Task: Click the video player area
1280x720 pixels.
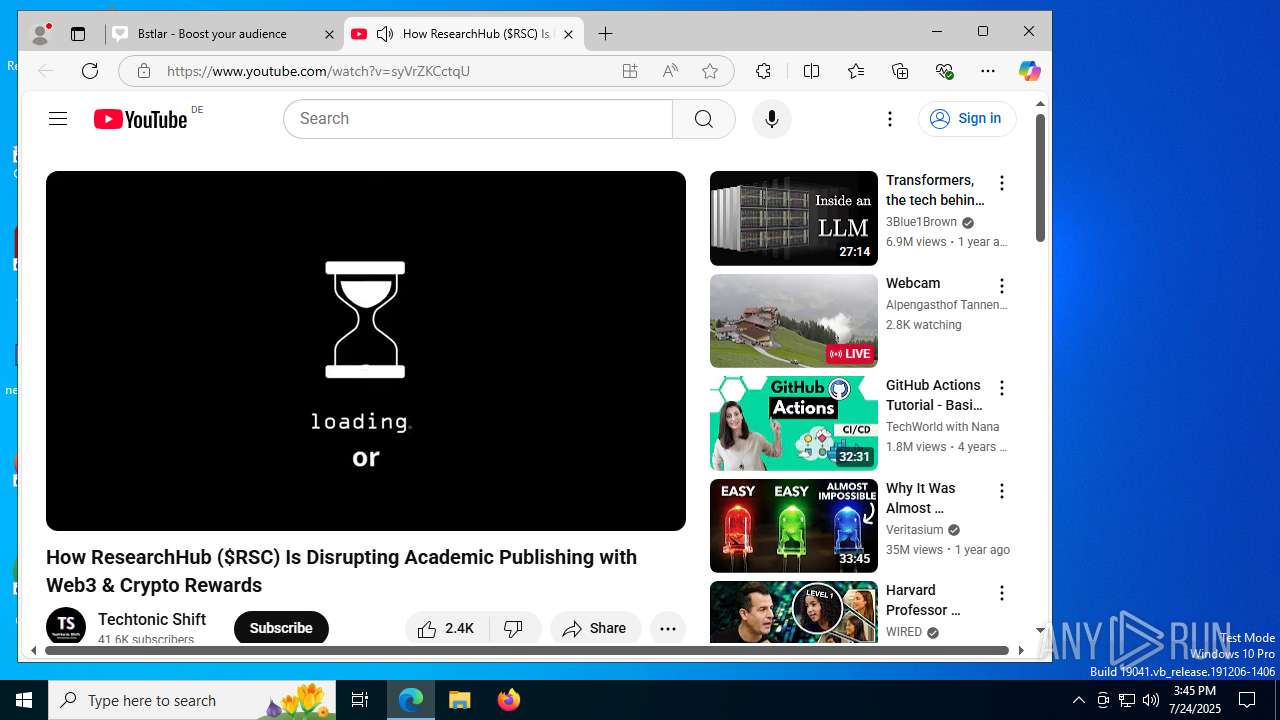Action: tap(366, 351)
